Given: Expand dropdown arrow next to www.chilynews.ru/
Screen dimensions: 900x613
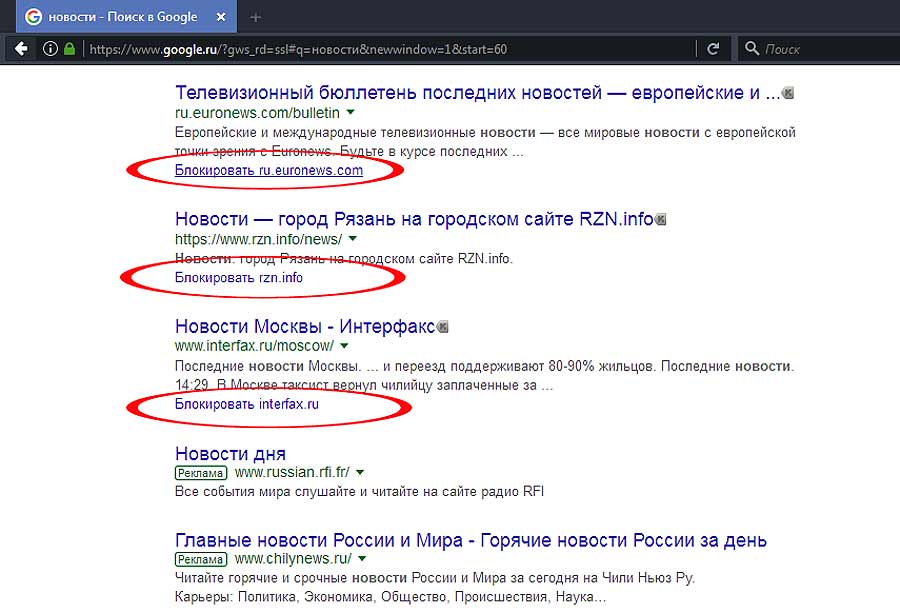Looking at the screenshot, I should (362, 558).
